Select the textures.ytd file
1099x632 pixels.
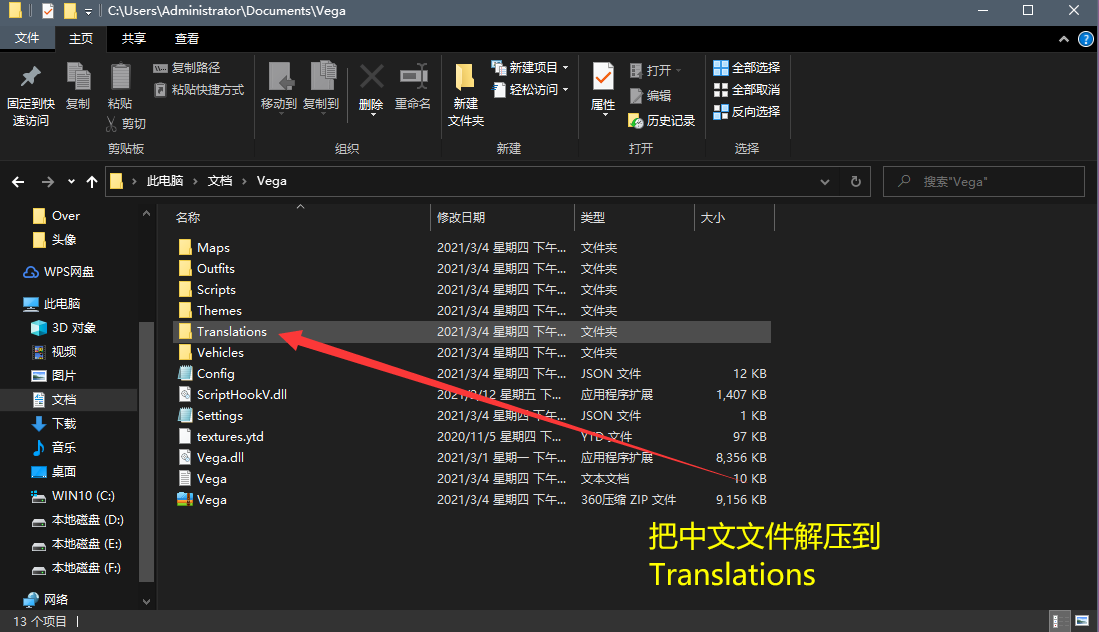[x=472, y=437]
